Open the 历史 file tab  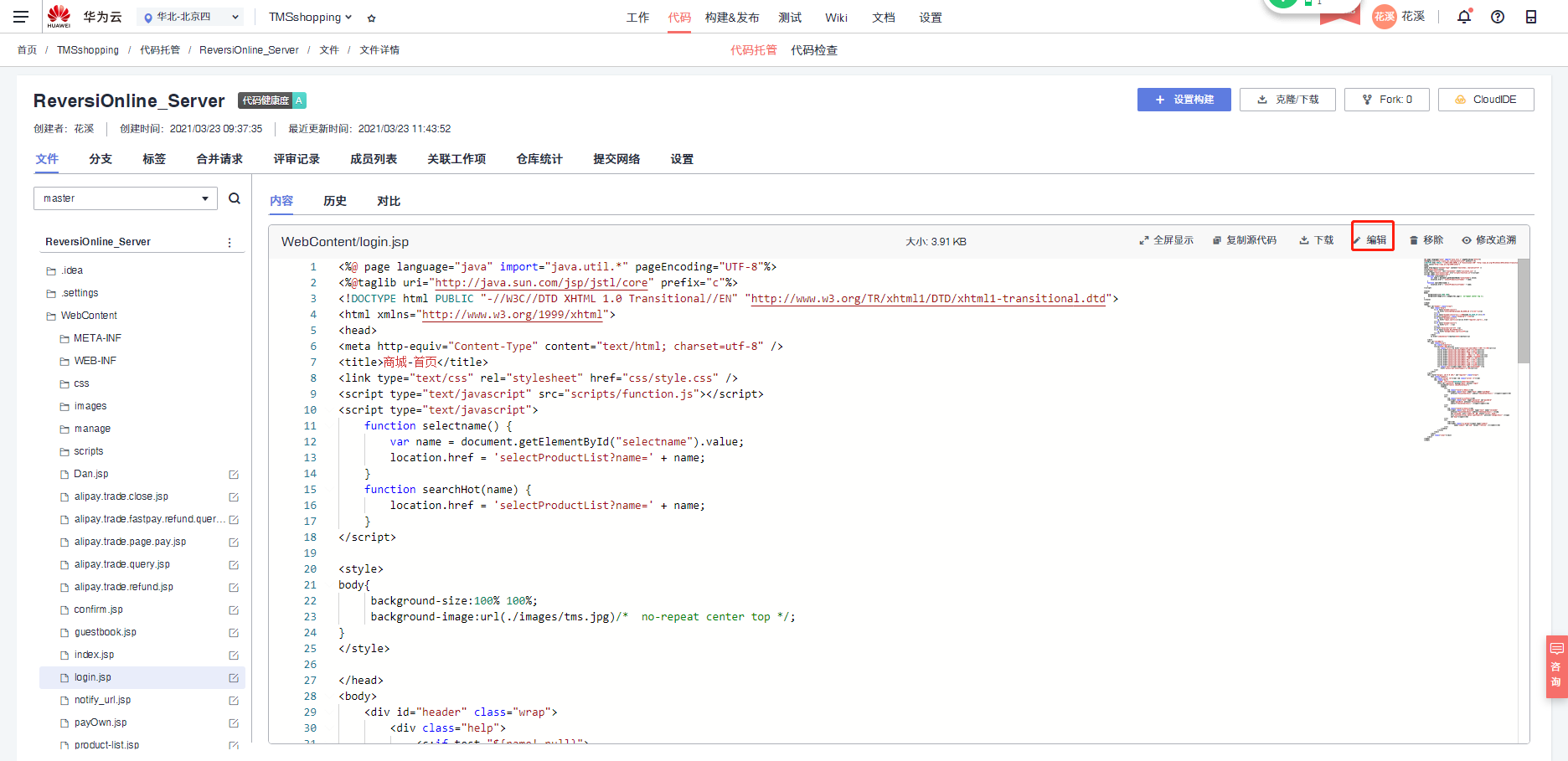click(x=335, y=201)
